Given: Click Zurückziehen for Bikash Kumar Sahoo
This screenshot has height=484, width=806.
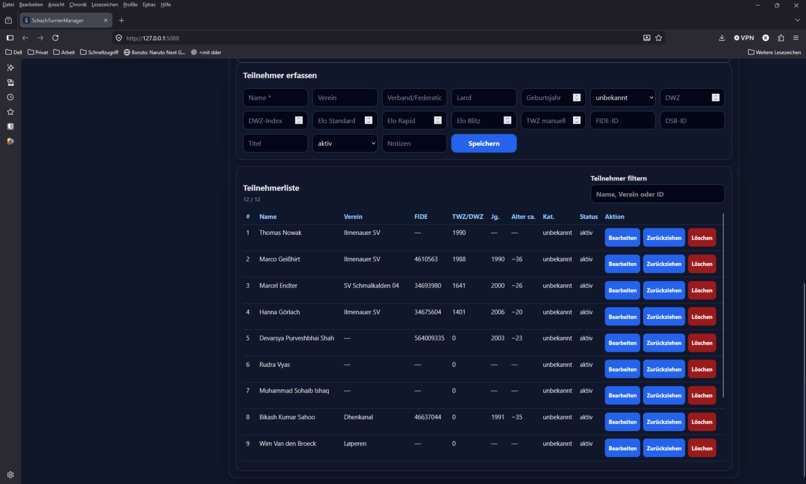Looking at the screenshot, I should (664, 422).
